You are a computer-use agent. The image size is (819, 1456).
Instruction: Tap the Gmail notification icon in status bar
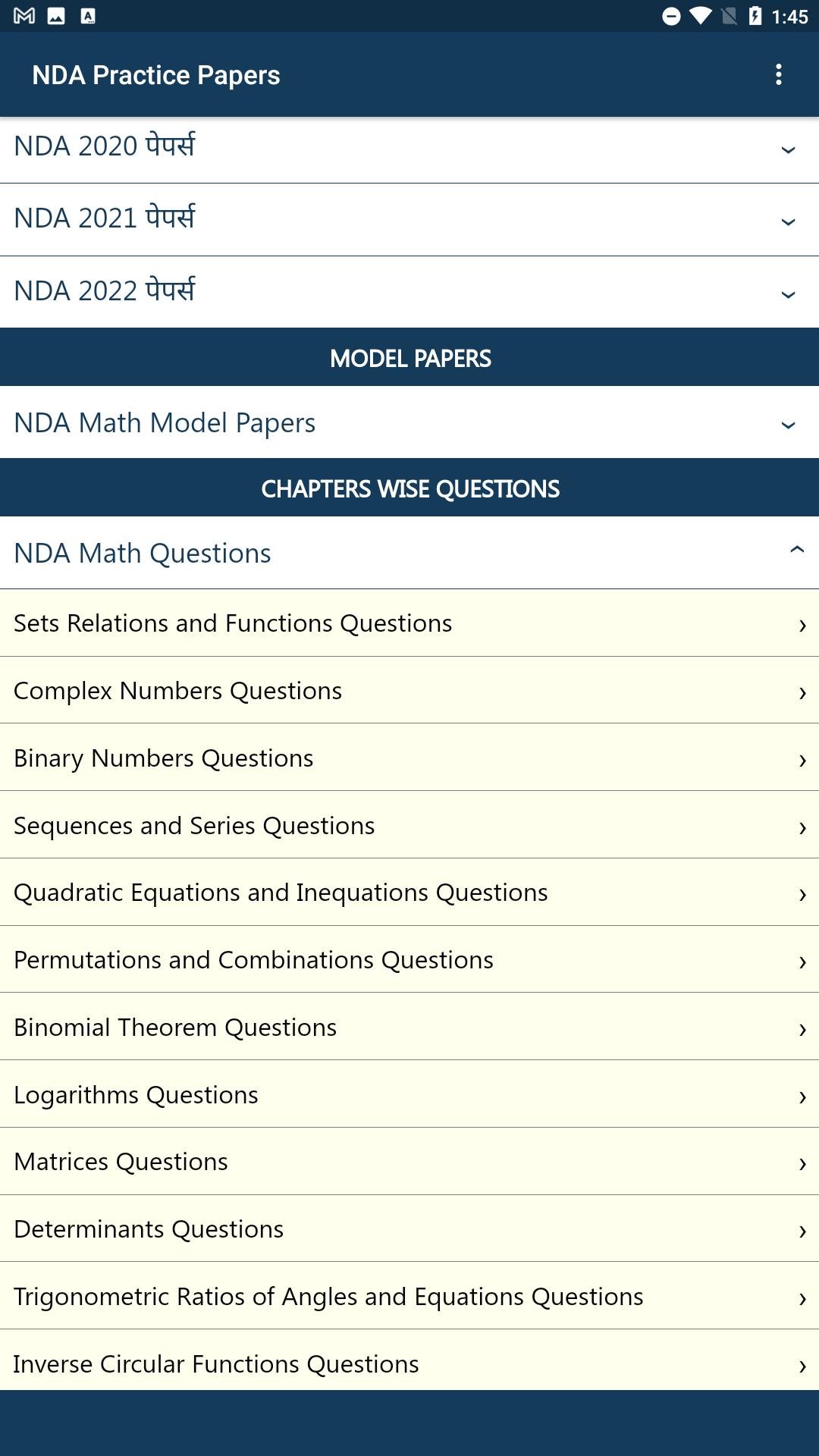point(24,16)
